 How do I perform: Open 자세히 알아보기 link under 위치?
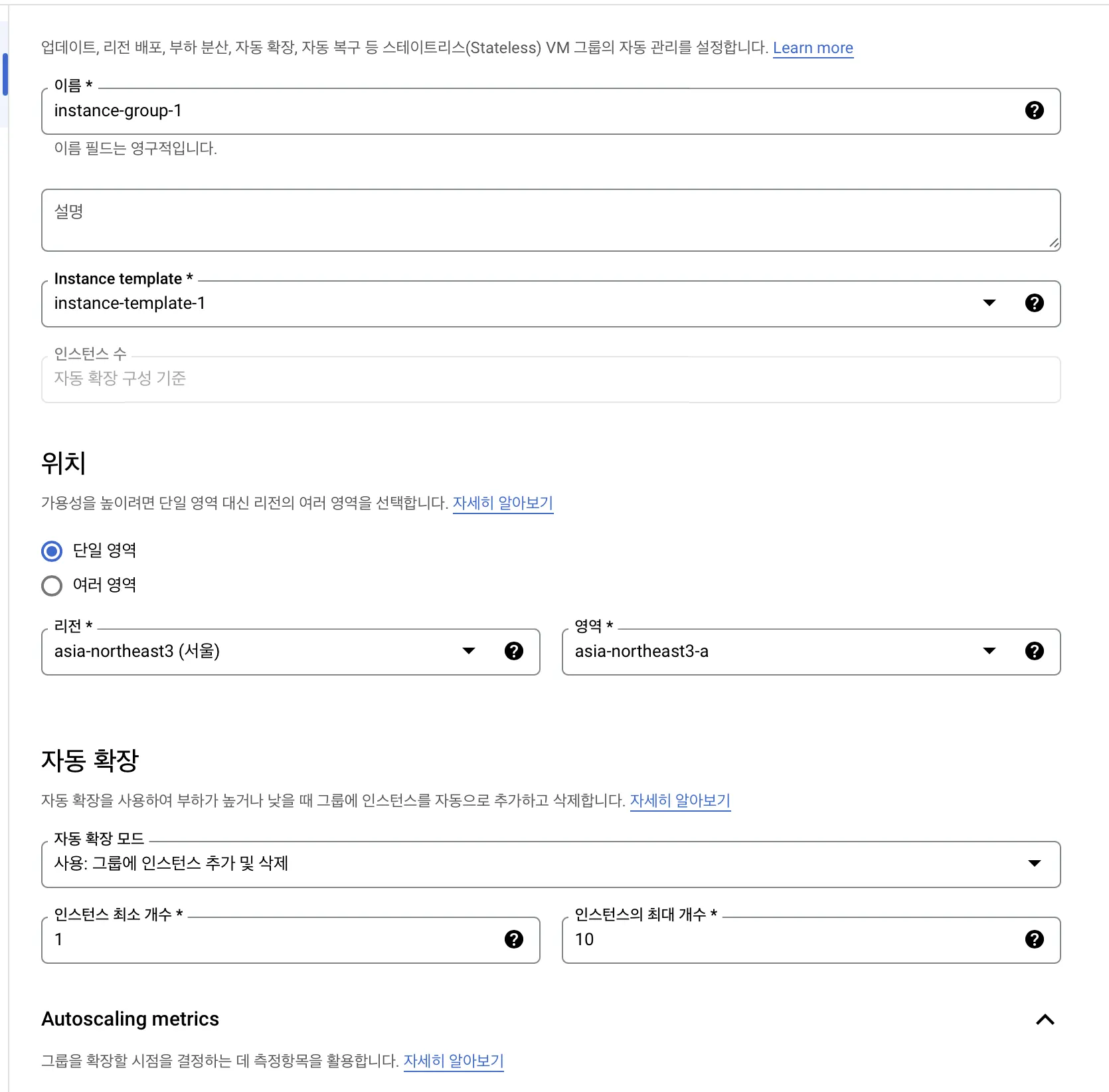point(503,503)
